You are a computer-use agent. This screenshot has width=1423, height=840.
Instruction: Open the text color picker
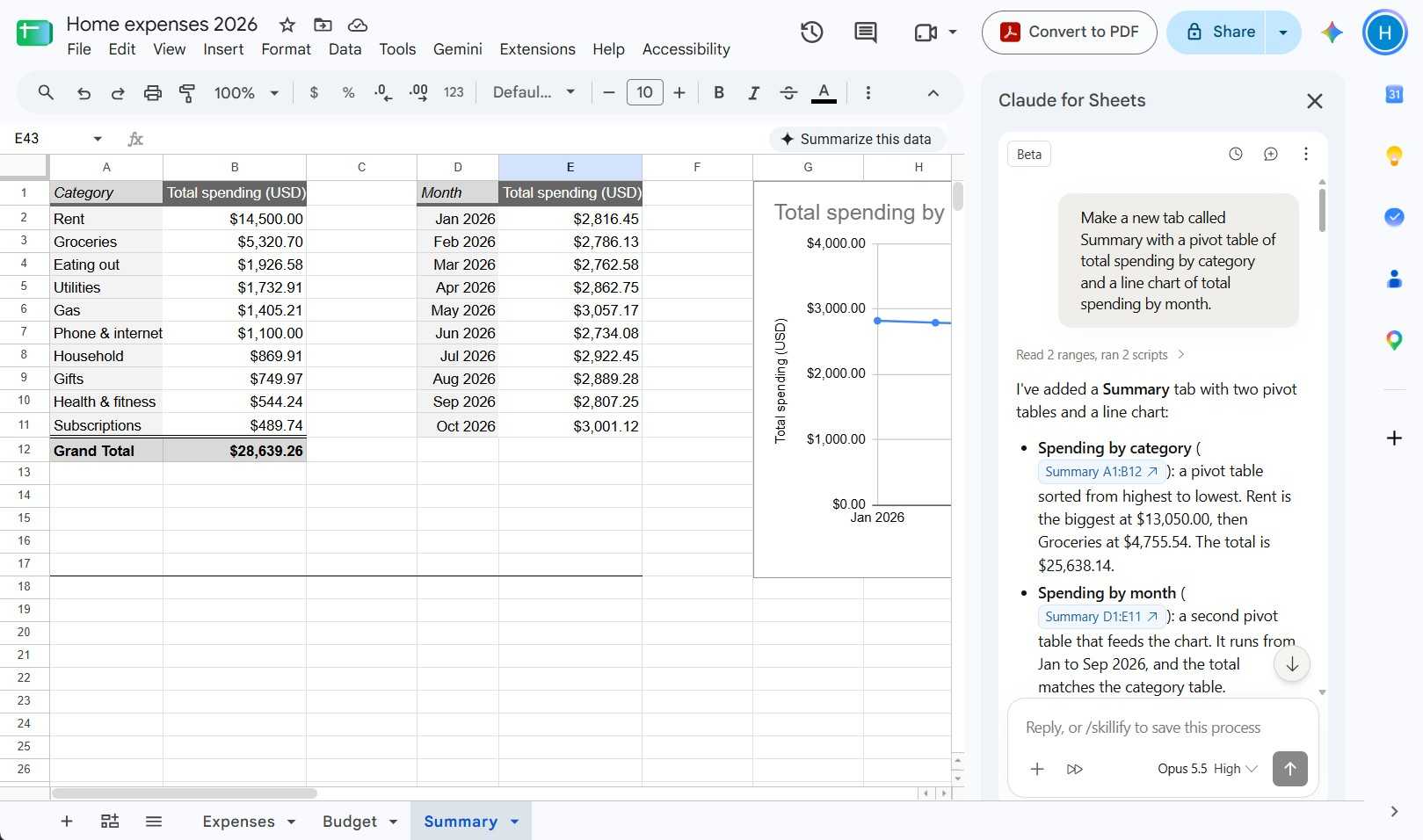click(x=824, y=92)
